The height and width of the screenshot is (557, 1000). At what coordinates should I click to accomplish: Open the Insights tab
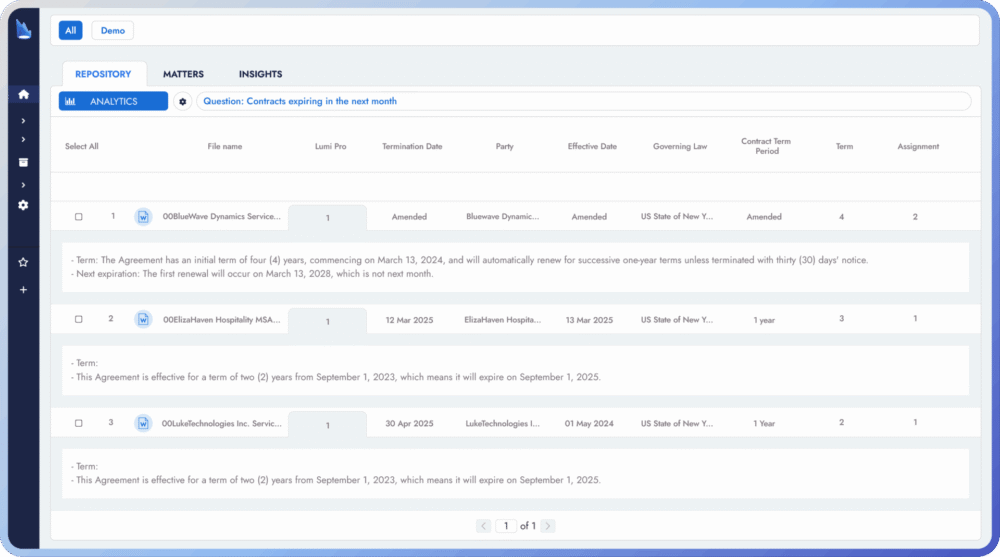point(260,74)
